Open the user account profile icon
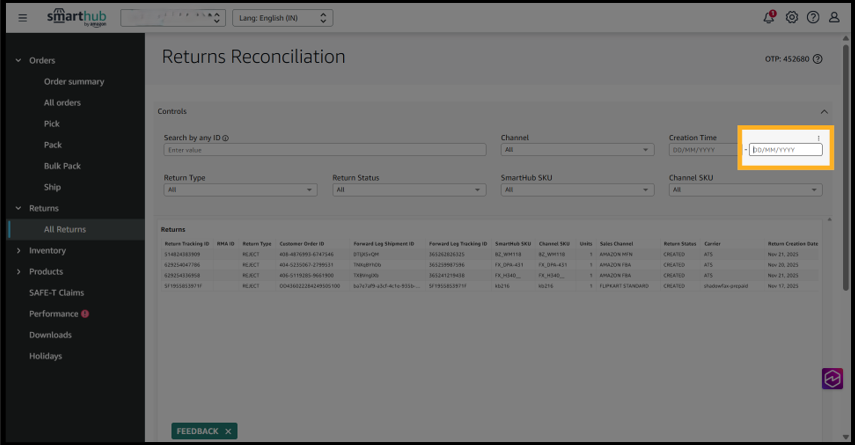 click(834, 18)
